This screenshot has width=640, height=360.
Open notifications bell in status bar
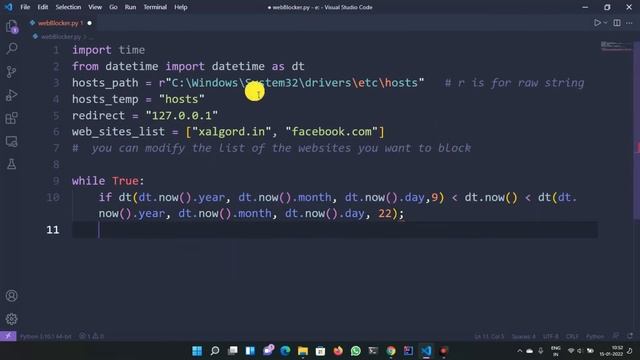click(630, 336)
